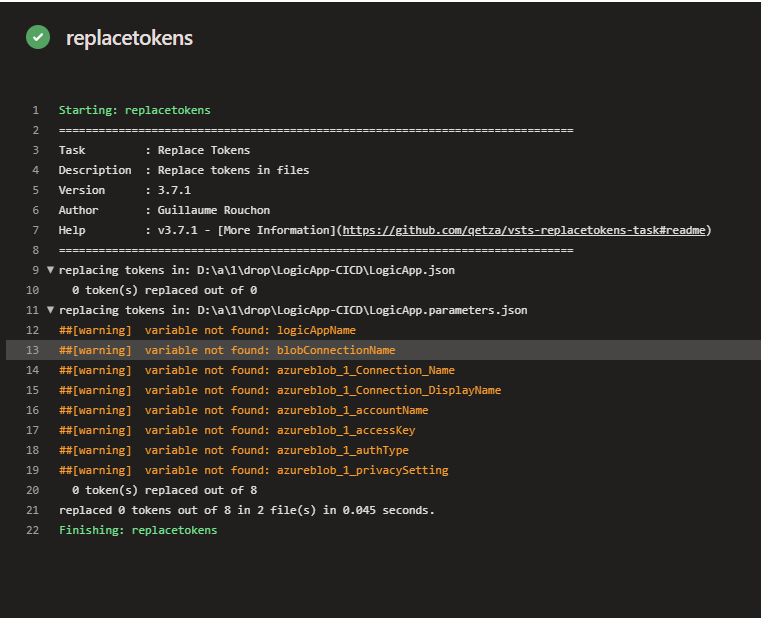Image resolution: width=761 pixels, height=618 pixels.
Task: Select the '0 token(s) replaced out of 8' line
Action: click(165, 490)
